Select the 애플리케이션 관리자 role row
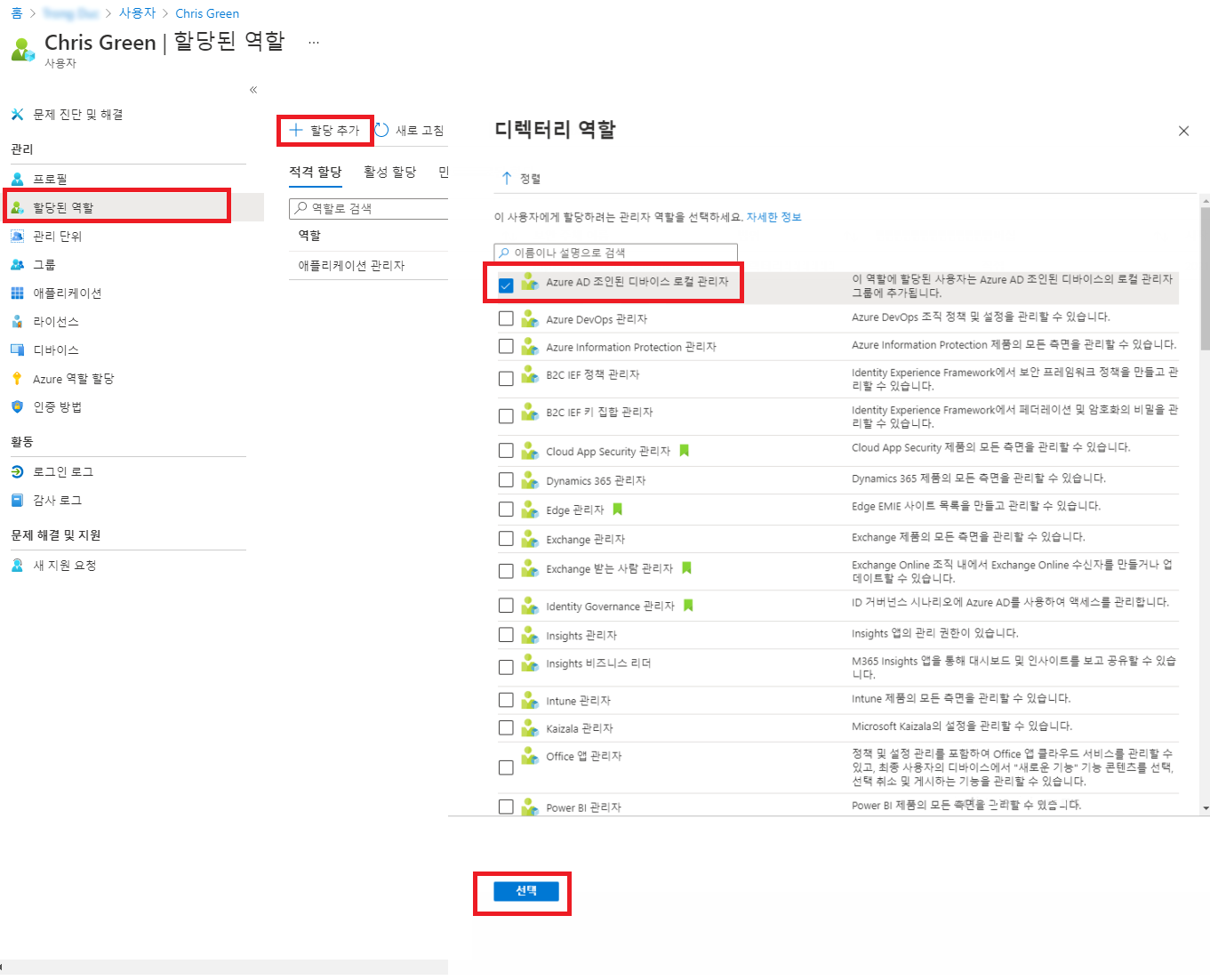The width and height of the screenshot is (1210, 980). pyautogui.click(x=368, y=265)
